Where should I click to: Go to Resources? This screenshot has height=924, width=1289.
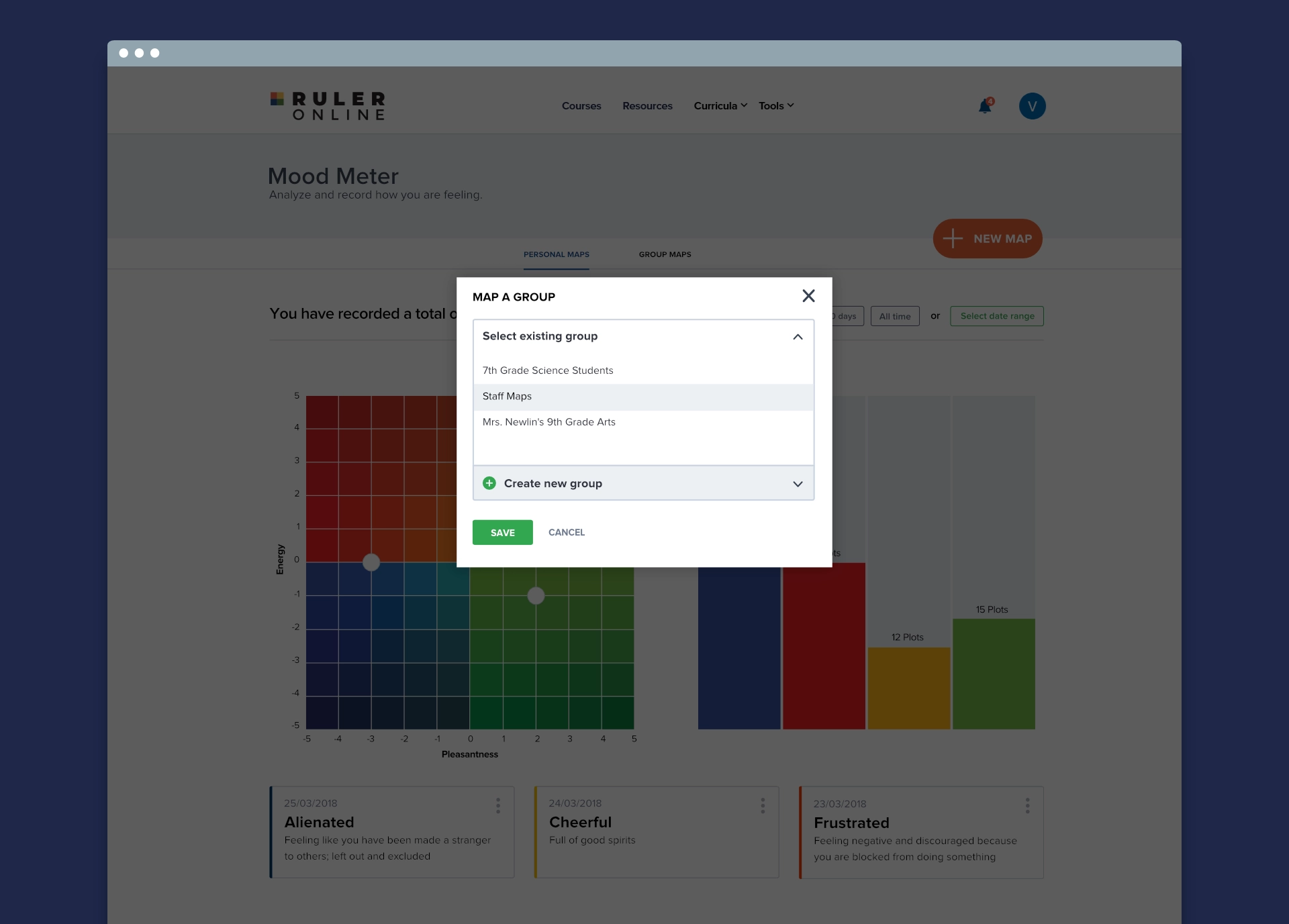coord(647,106)
